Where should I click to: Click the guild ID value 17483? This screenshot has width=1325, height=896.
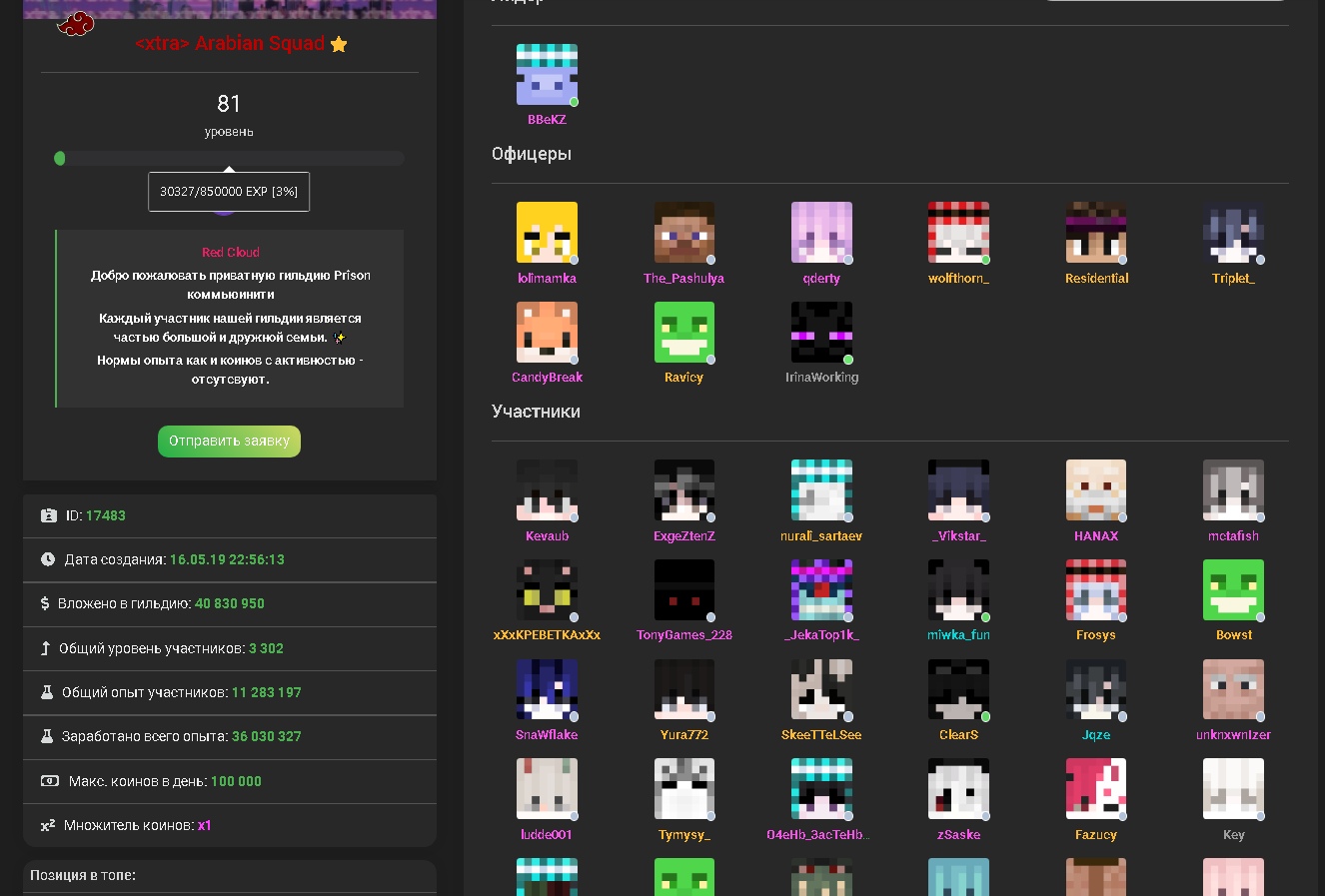106,516
